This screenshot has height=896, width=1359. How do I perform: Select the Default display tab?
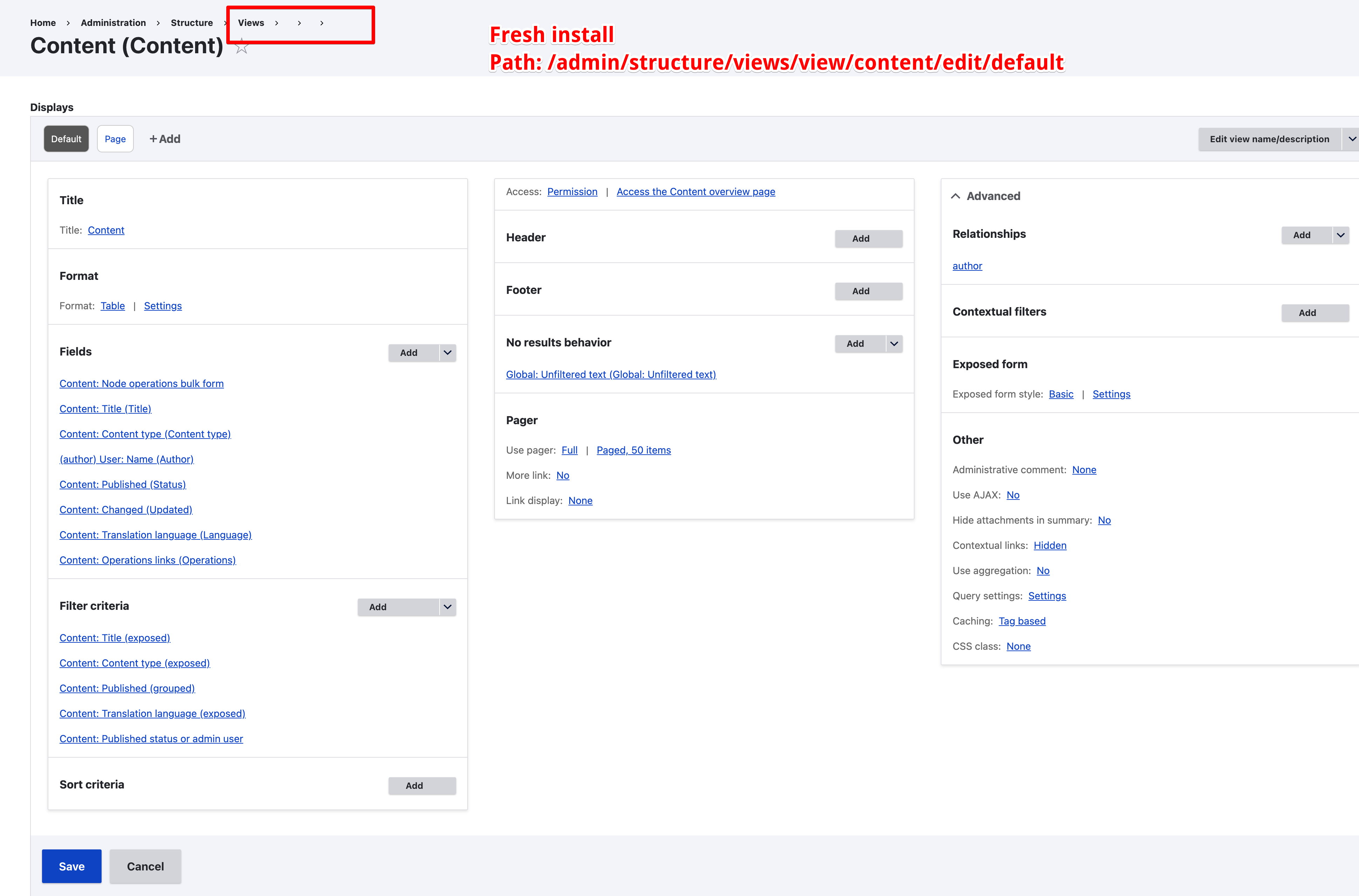click(66, 138)
